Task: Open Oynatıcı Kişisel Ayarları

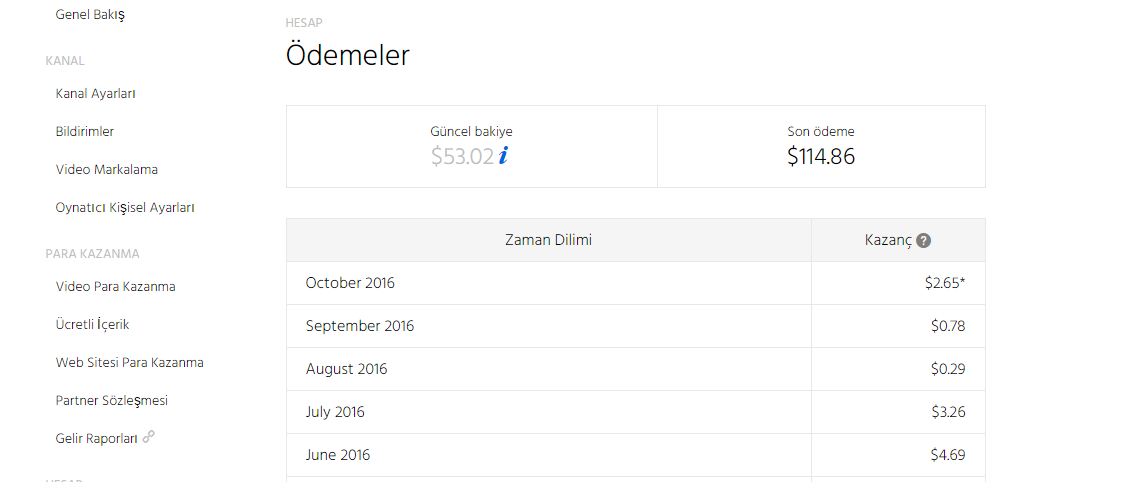Action: 125,208
